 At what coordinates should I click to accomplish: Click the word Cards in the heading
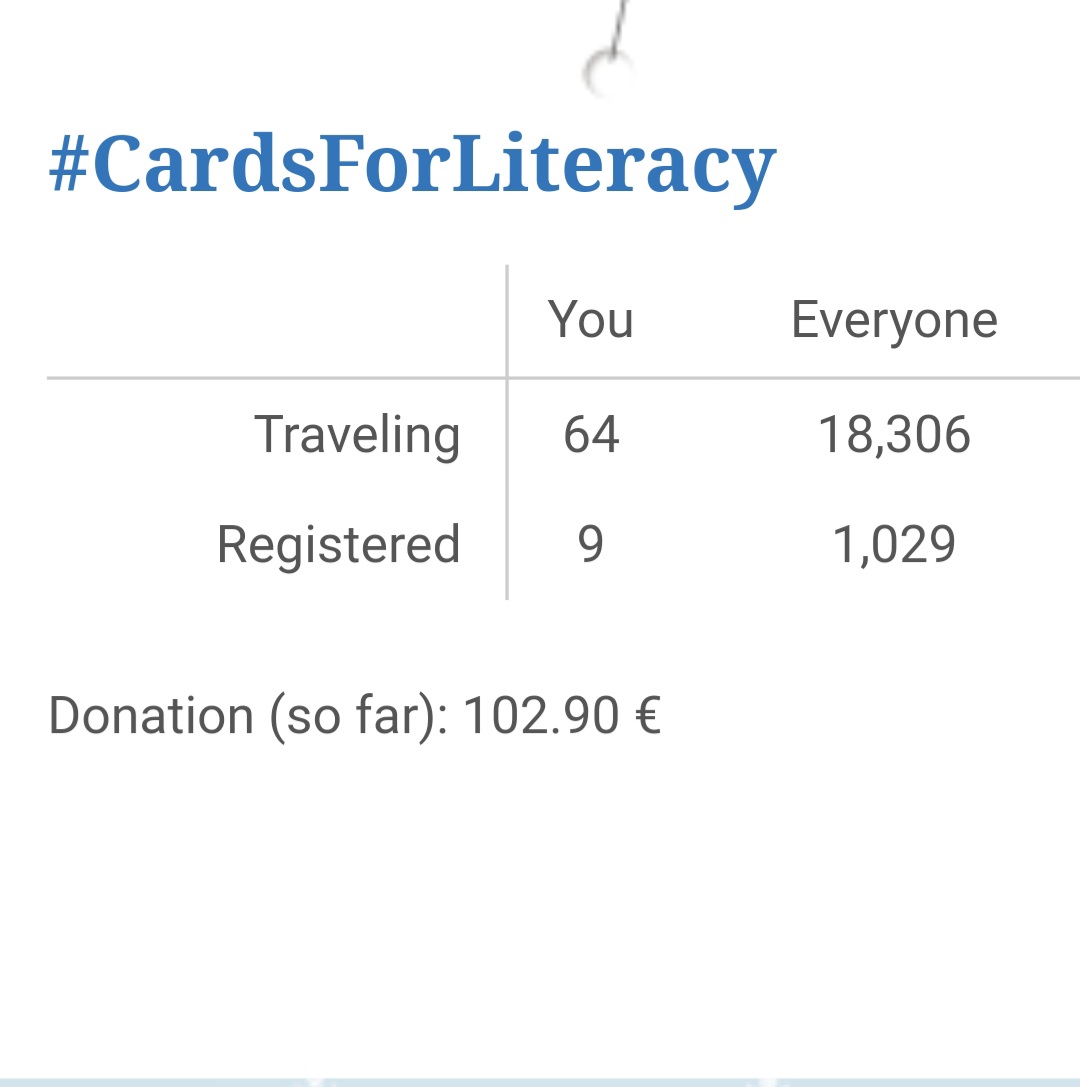[204, 165]
